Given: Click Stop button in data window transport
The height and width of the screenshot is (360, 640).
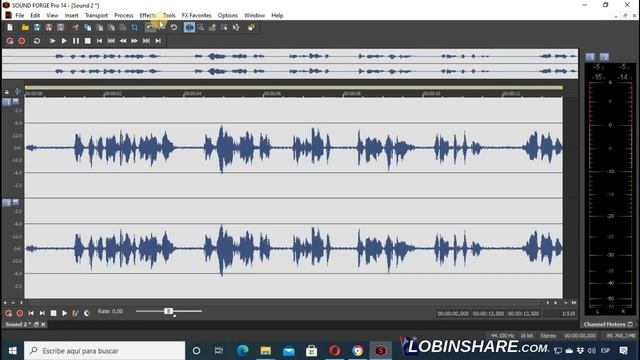Looking at the screenshot, I should click(x=53, y=313).
